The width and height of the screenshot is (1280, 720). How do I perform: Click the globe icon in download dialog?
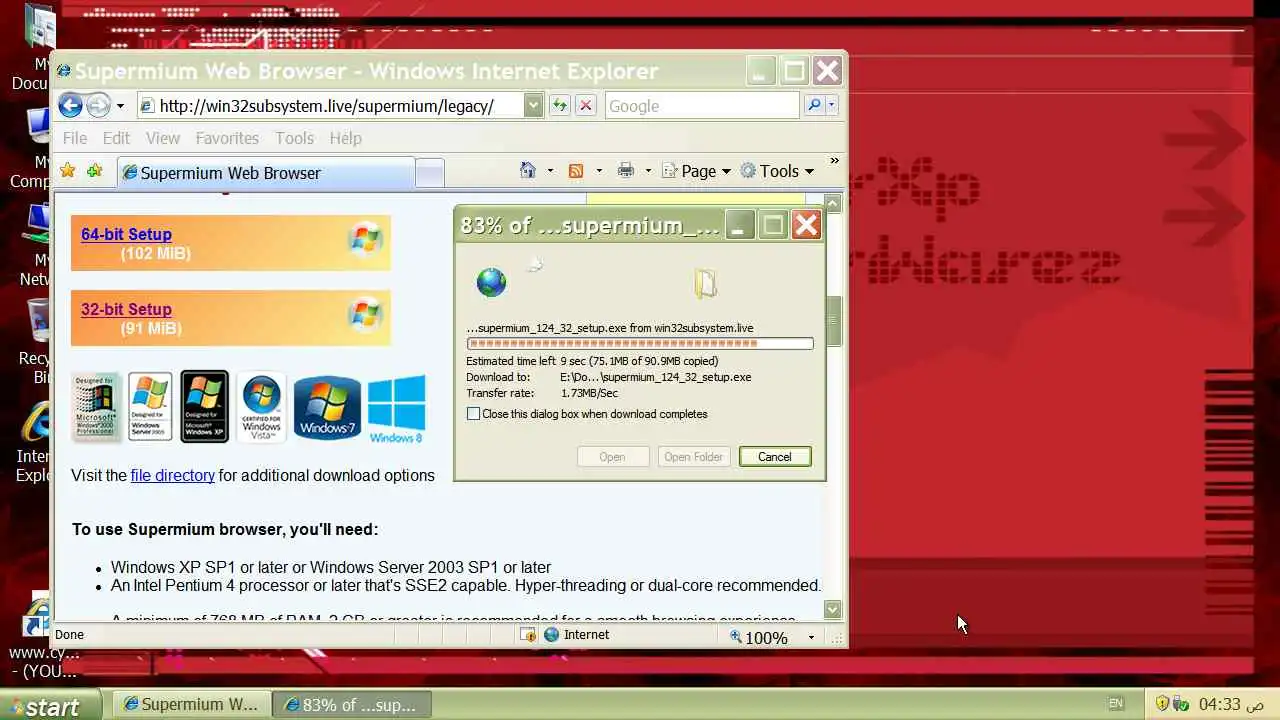491,282
